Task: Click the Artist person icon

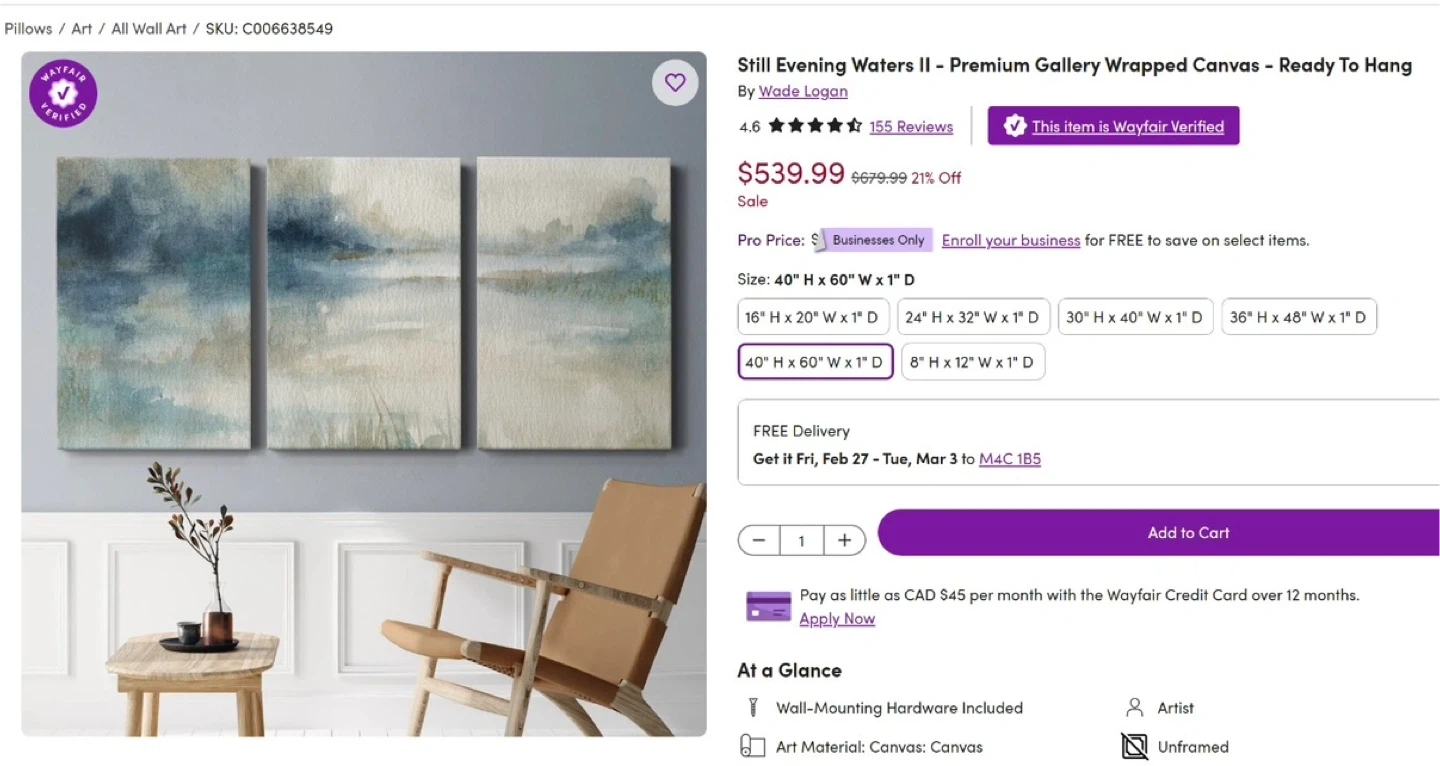Action: coord(1134,708)
